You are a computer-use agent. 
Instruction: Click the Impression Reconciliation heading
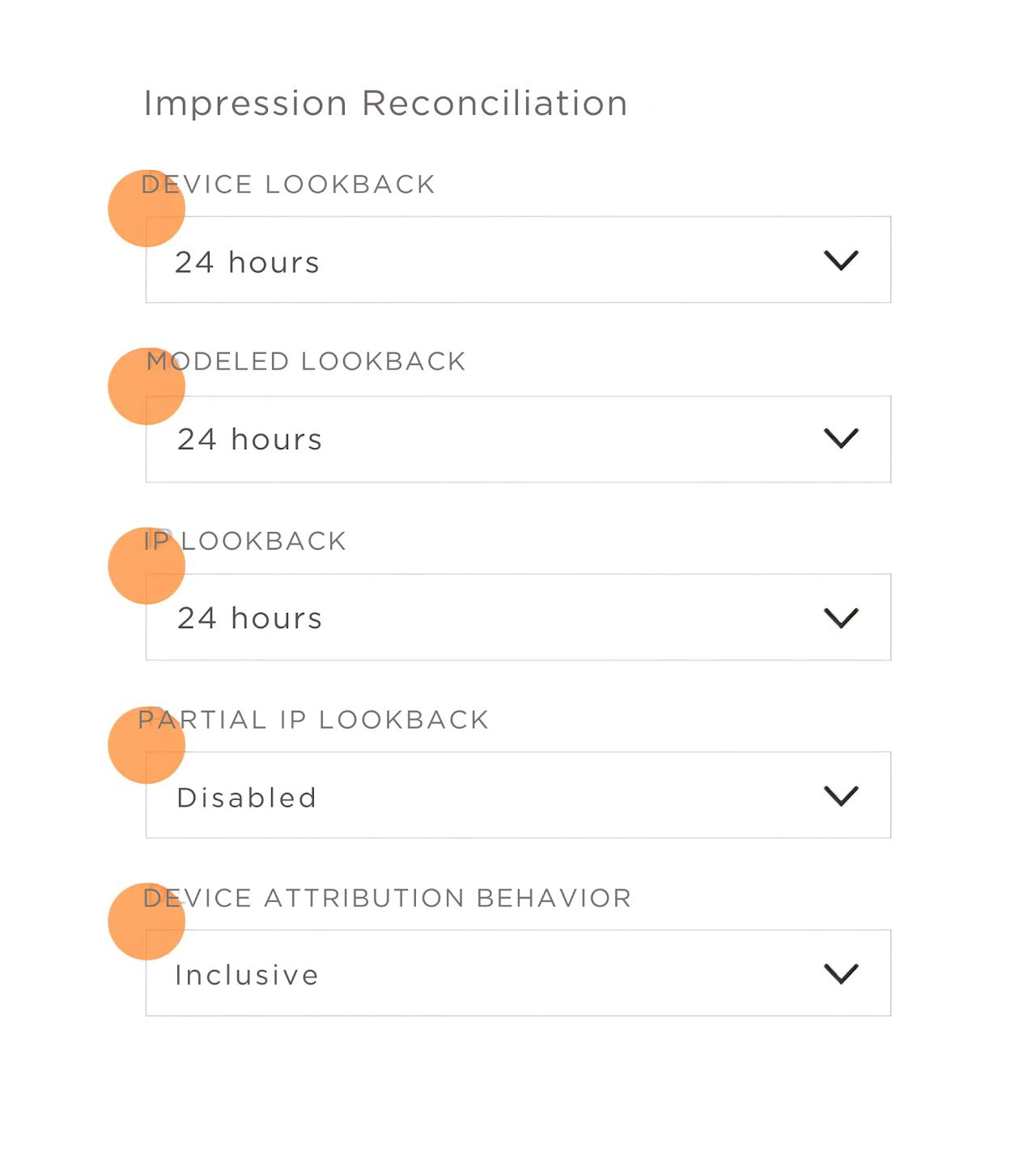coord(385,104)
